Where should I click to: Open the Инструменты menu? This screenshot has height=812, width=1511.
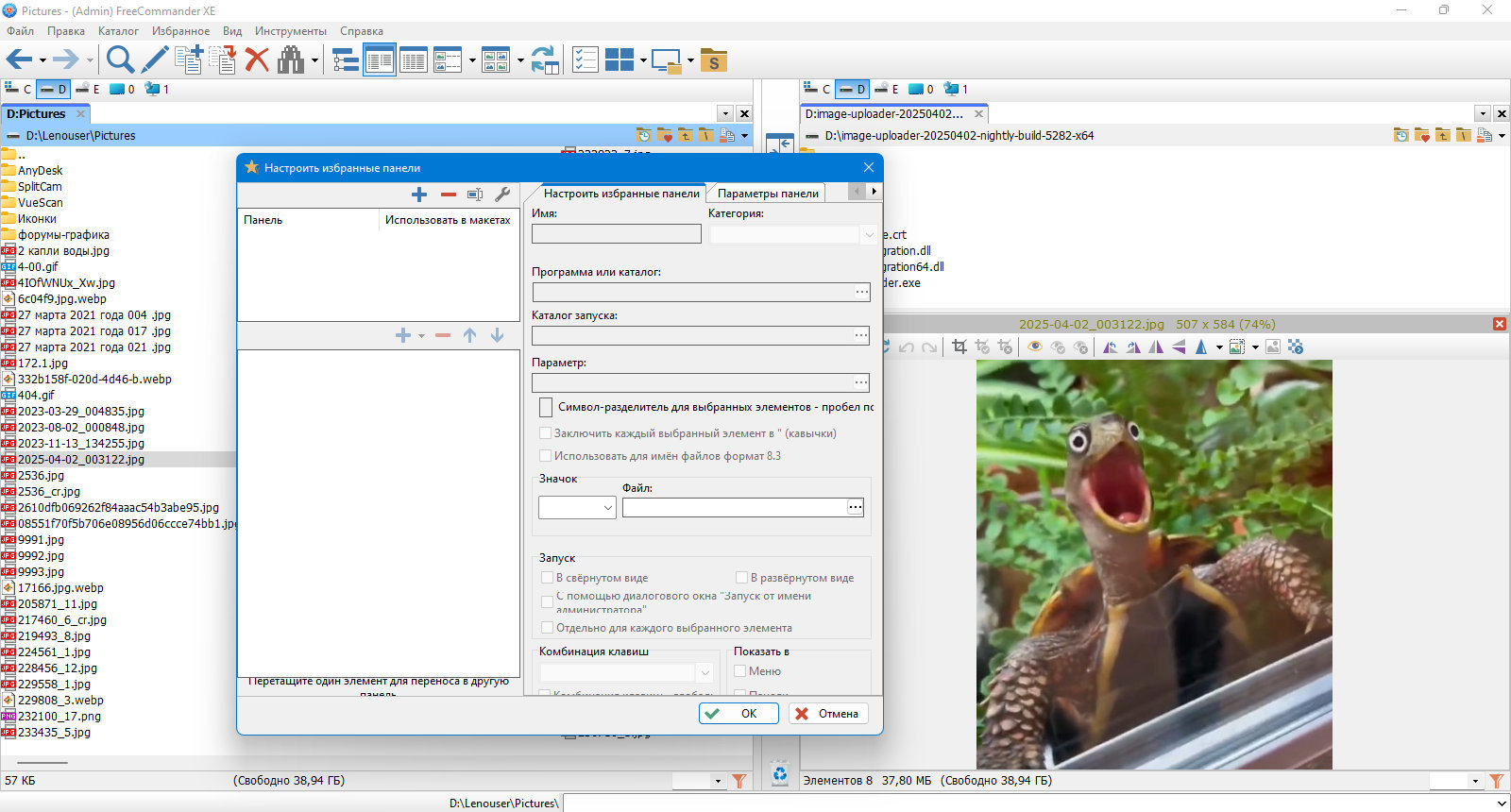pyautogui.click(x=291, y=31)
